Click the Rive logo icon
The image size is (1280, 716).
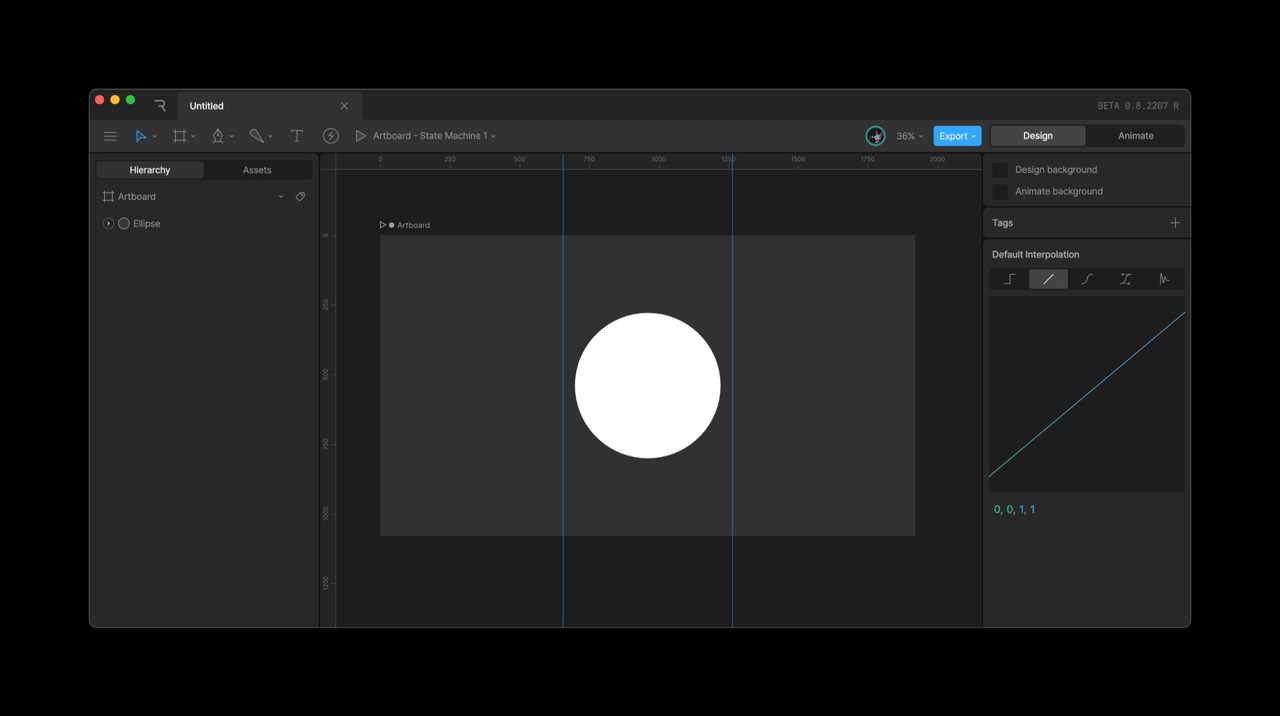[x=160, y=105]
